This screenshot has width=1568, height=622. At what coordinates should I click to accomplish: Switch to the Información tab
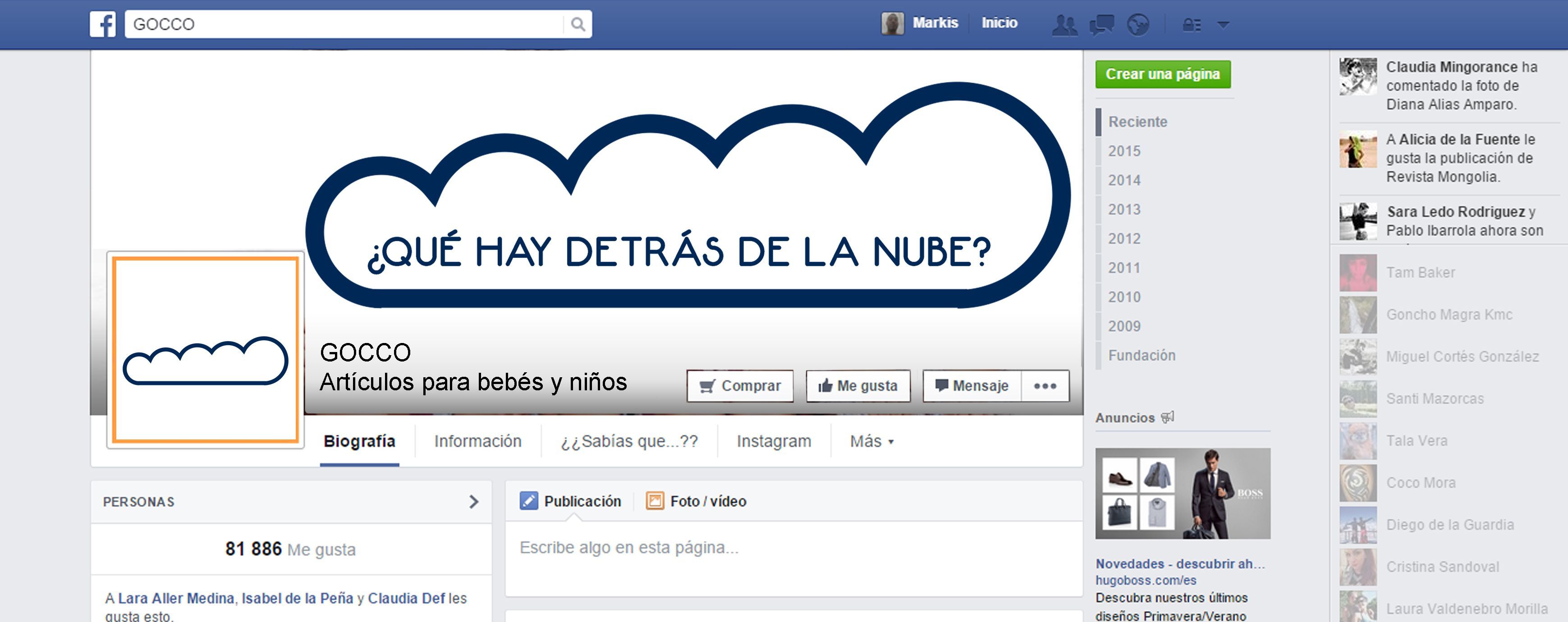pyautogui.click(x=478, y=441)
